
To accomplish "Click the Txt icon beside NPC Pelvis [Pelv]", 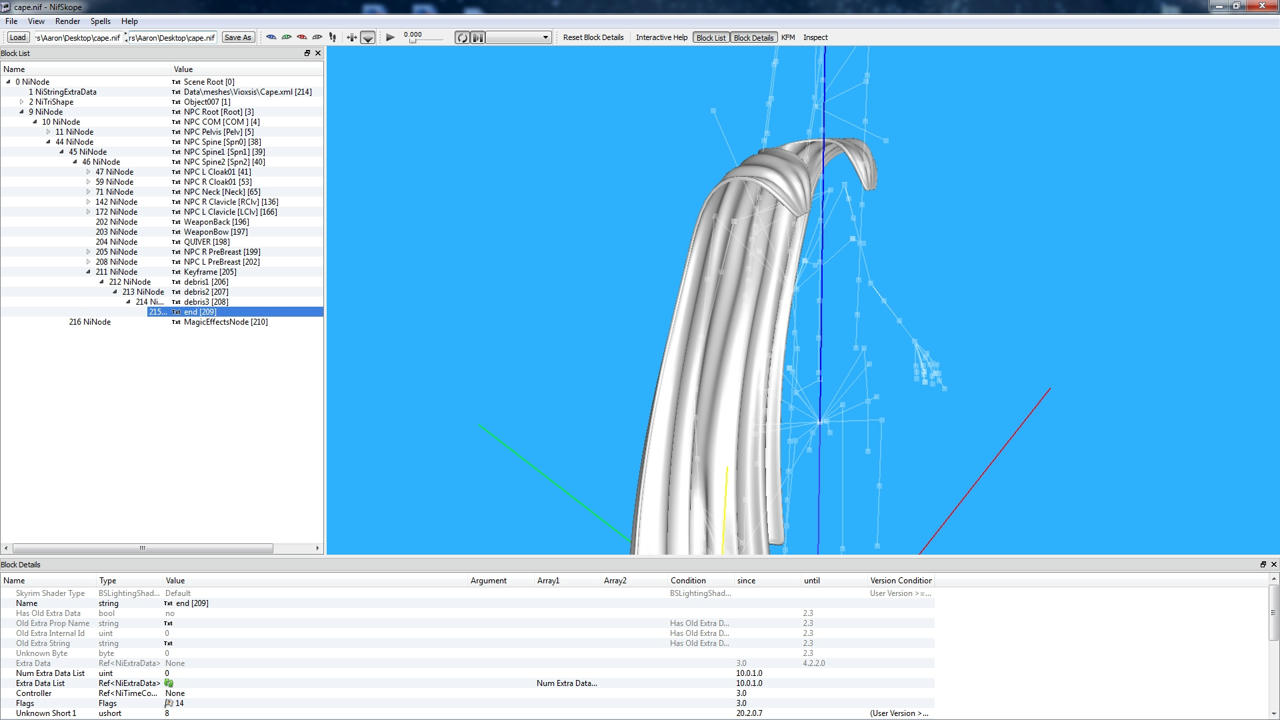I will pos(176,132).
